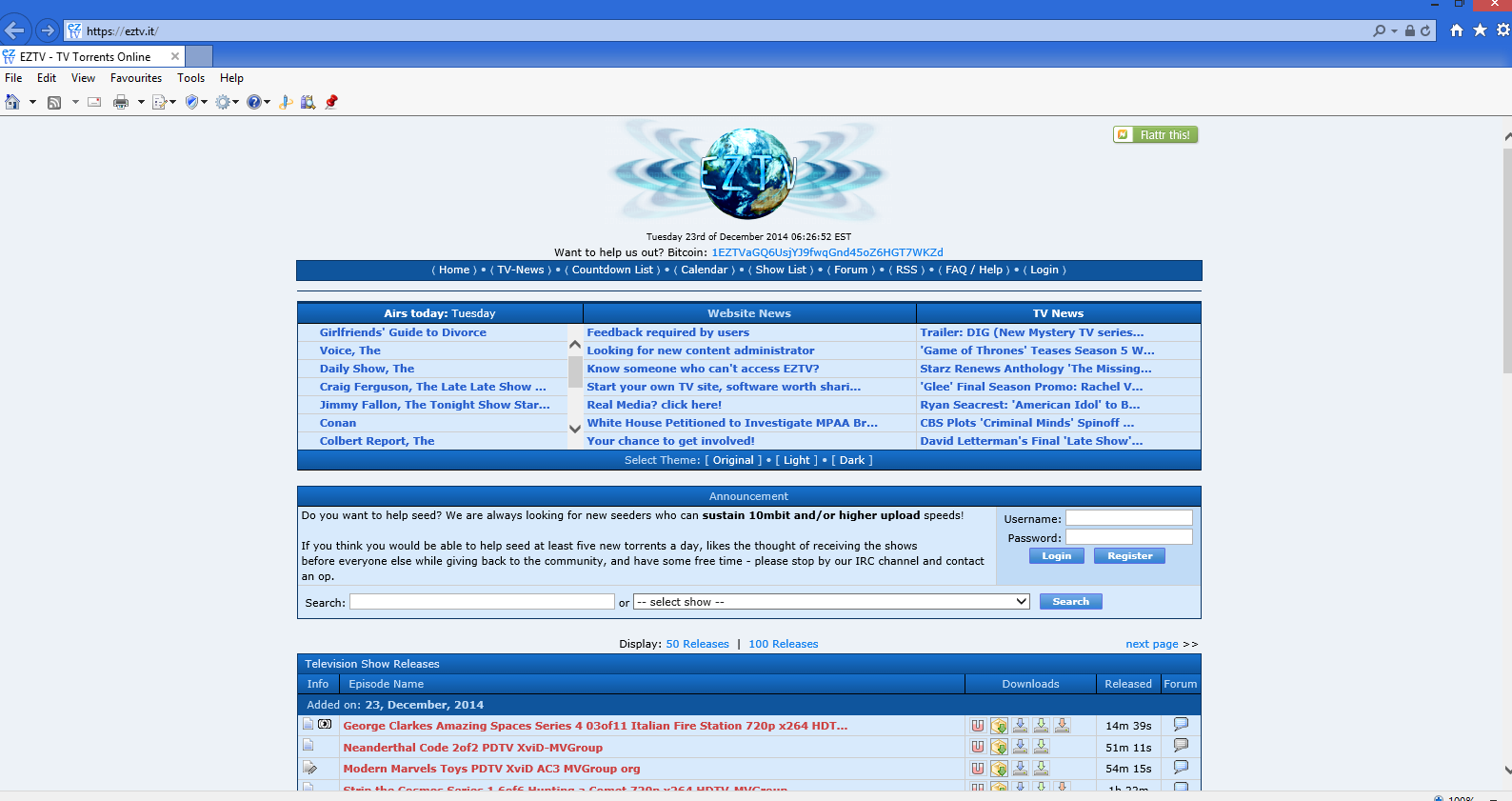Open the Countdown List nav link

612,270
